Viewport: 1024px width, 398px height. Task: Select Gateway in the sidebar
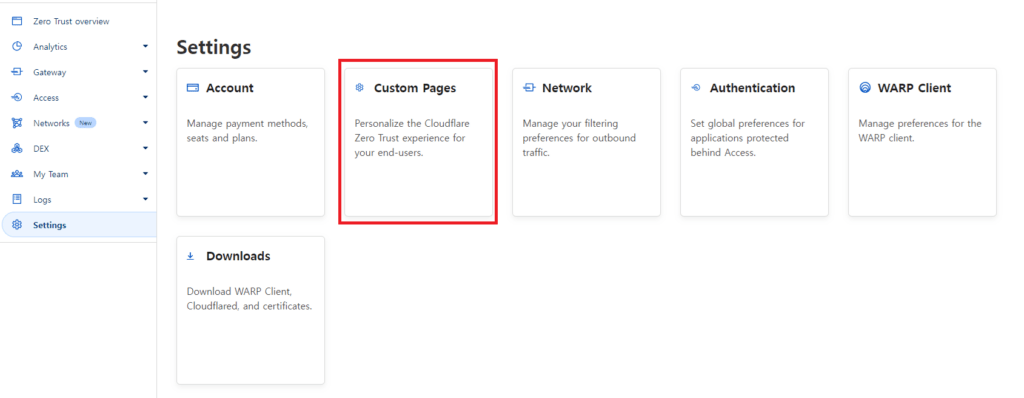click(50, 73)
